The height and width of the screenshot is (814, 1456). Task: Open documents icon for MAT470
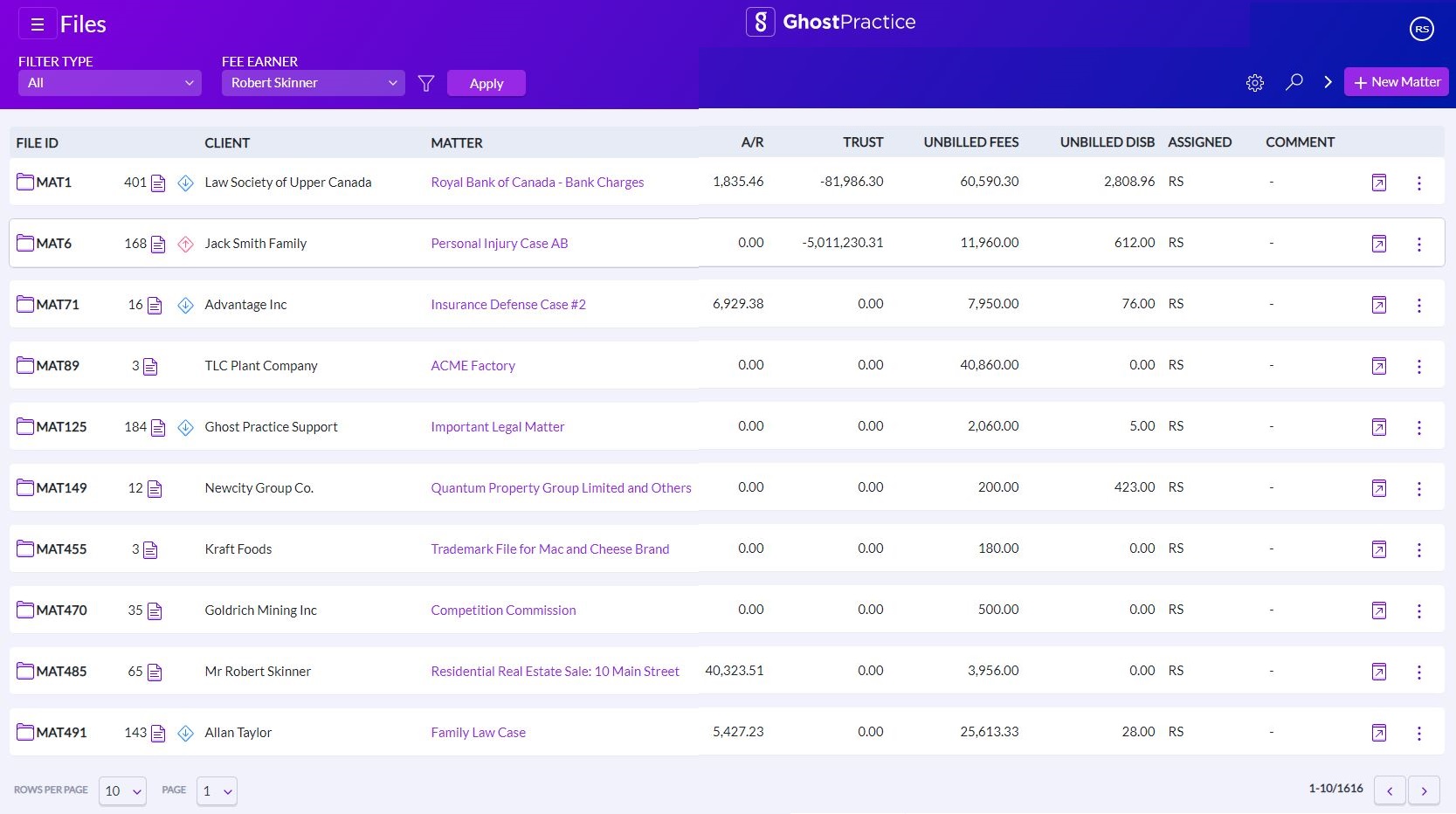(x=155, y=610)
